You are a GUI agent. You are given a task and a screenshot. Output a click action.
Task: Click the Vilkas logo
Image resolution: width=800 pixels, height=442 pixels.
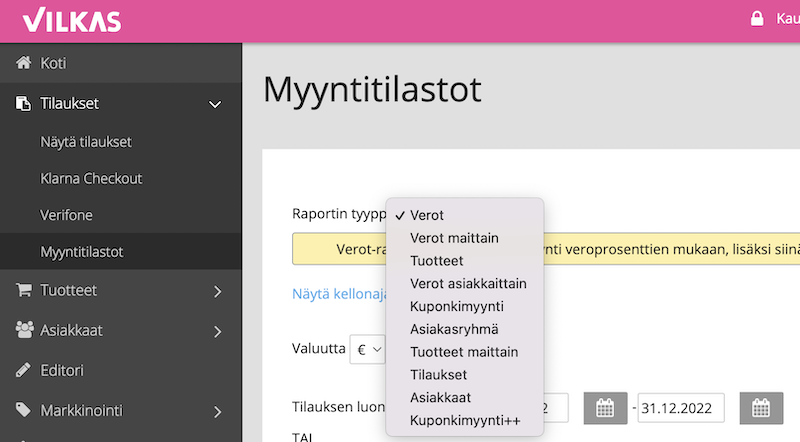coord(72,20)
